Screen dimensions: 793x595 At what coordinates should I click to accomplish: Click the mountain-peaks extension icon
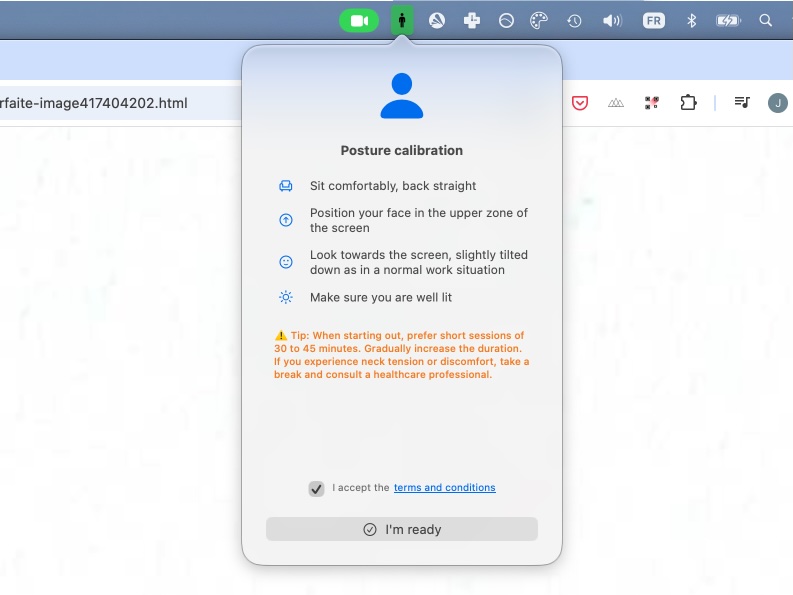[x=615, y=103]
